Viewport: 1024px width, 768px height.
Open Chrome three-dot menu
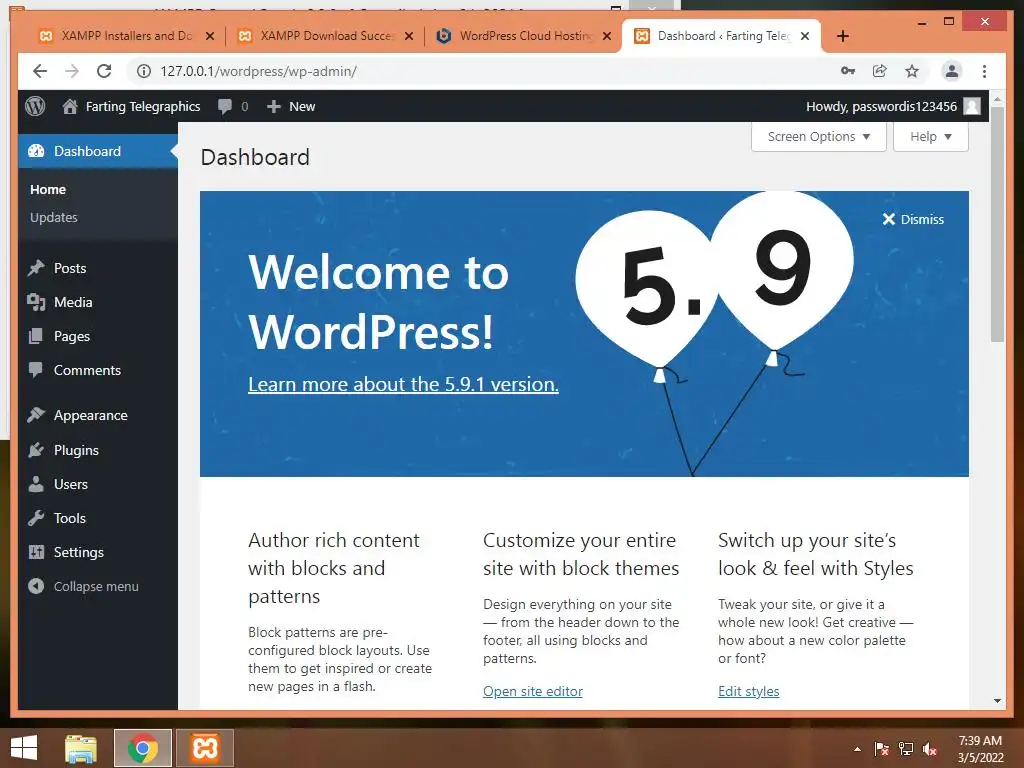[x=984, y=71]
